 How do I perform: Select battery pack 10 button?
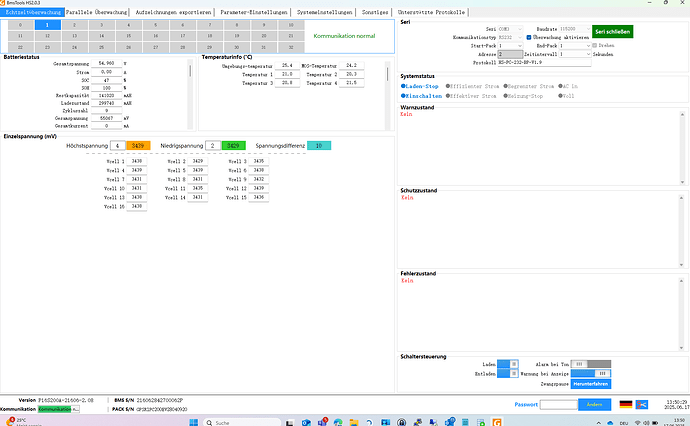click(x=290, y=25)
